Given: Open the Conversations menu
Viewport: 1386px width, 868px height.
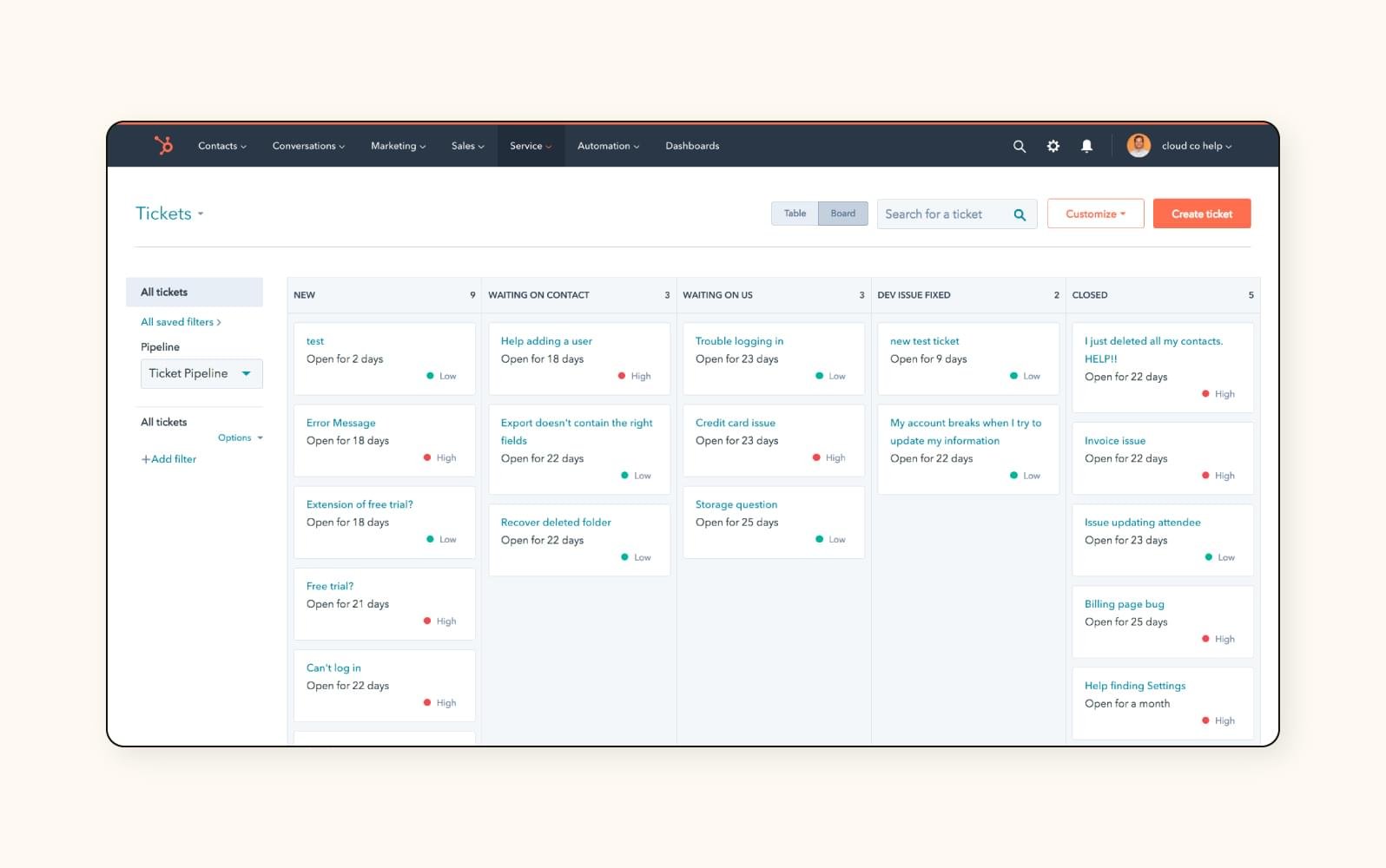Looking at the screenshot, I should [308, 146].
